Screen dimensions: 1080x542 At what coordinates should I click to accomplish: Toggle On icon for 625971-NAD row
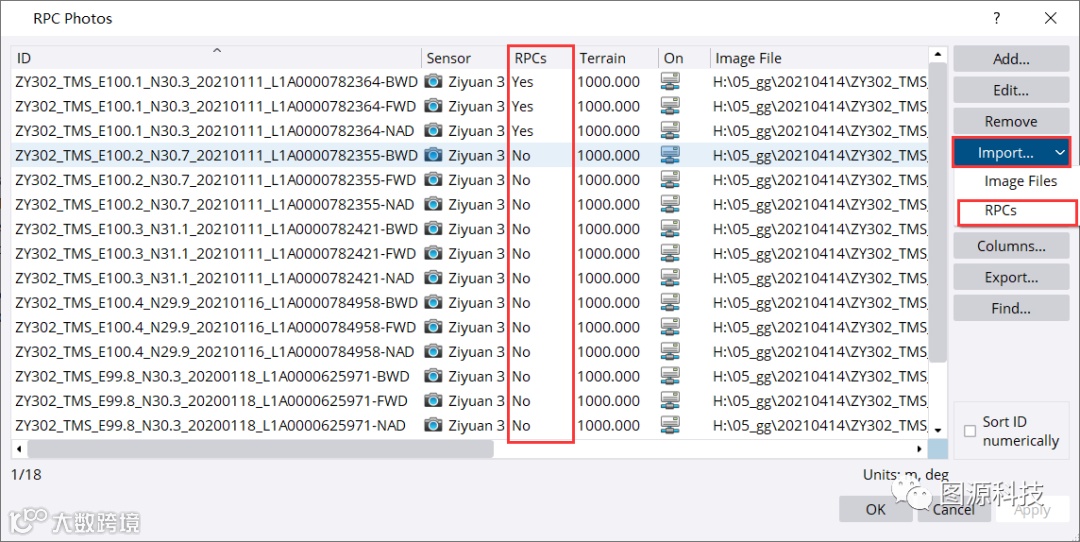(670, 426)
